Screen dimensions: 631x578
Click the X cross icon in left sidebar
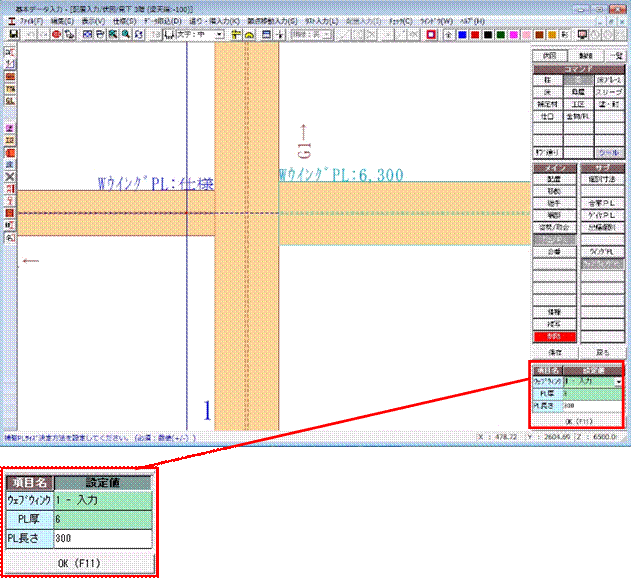coord(10,177)
